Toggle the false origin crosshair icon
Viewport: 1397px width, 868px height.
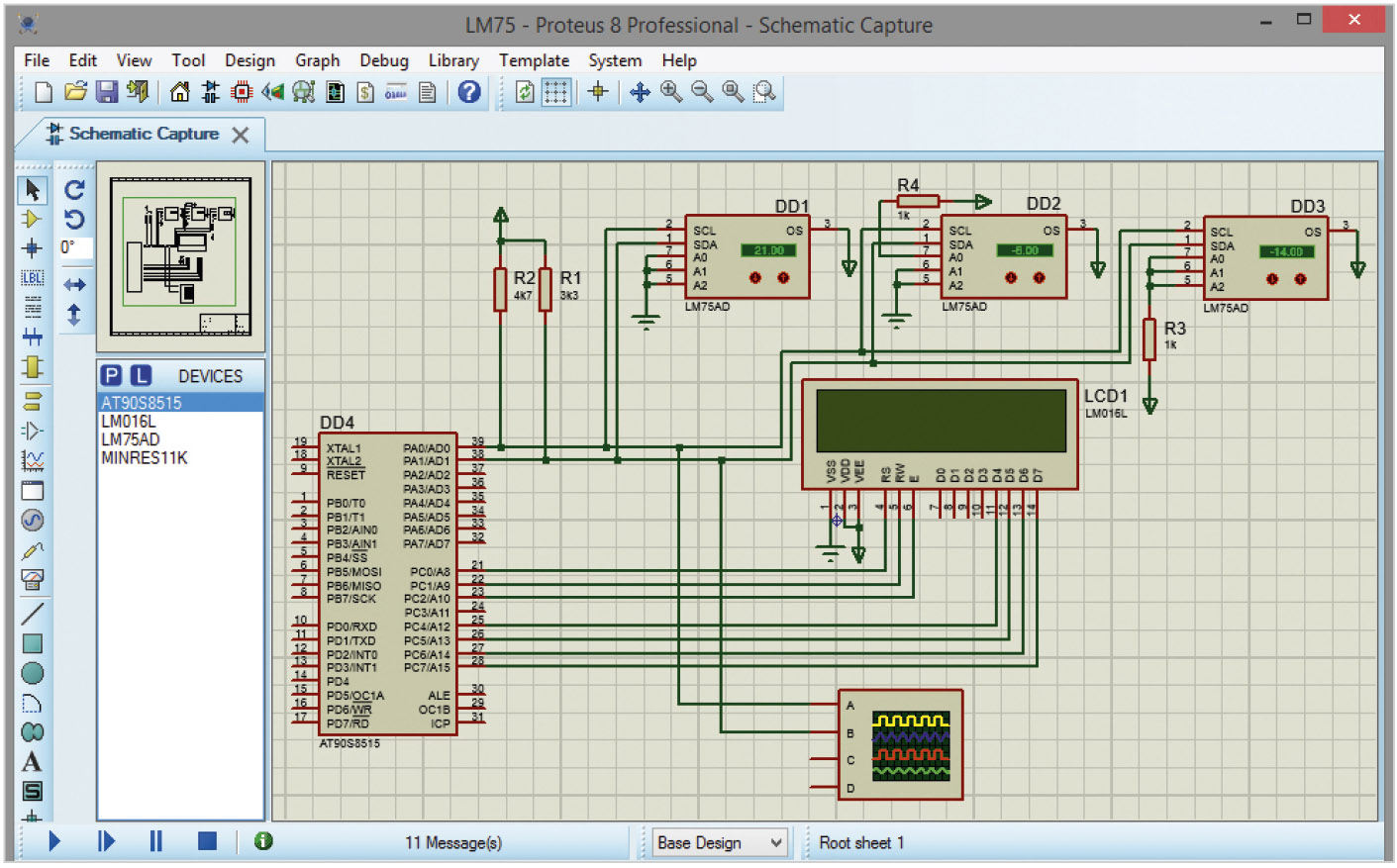click(x=597, y=92)
